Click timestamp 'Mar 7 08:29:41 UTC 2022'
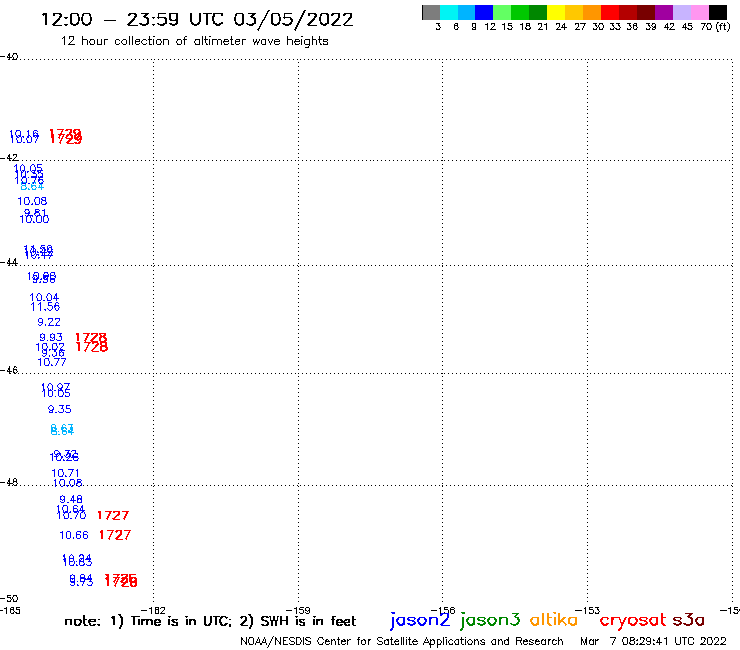 coord(653,641)
